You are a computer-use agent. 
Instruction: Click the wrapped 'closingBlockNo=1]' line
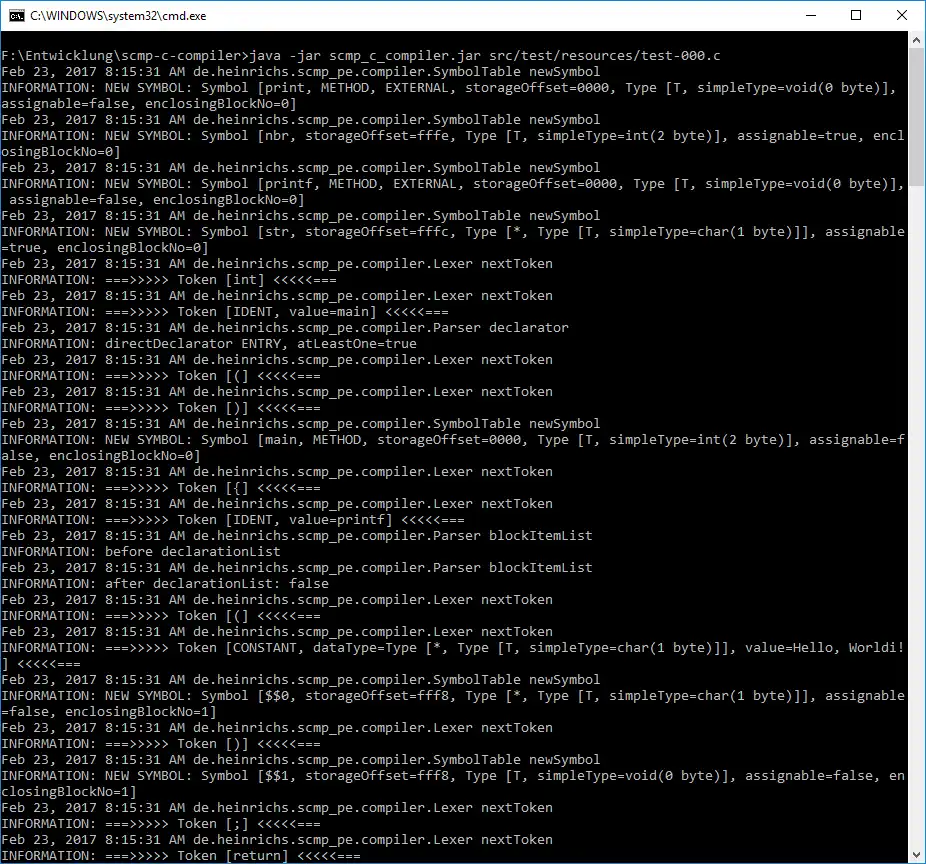(69, 791)
